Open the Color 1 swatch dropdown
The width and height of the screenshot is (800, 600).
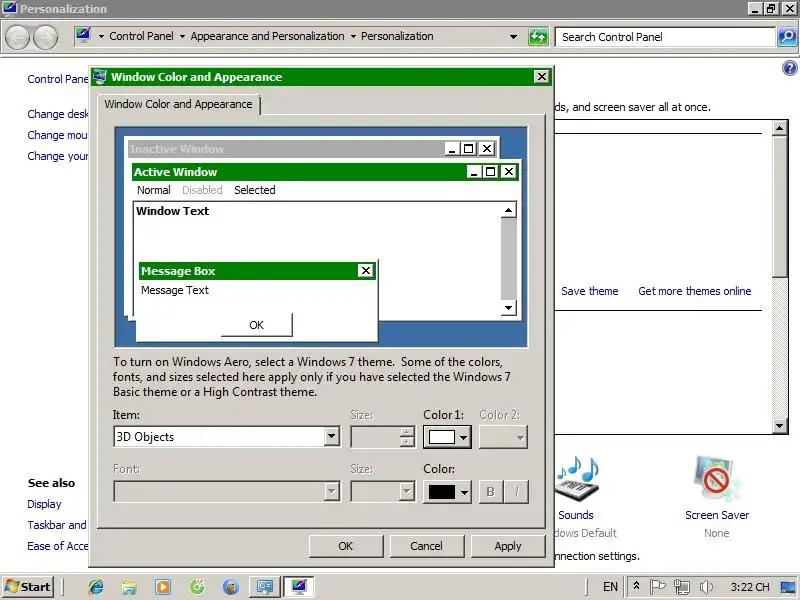(447, 437)
